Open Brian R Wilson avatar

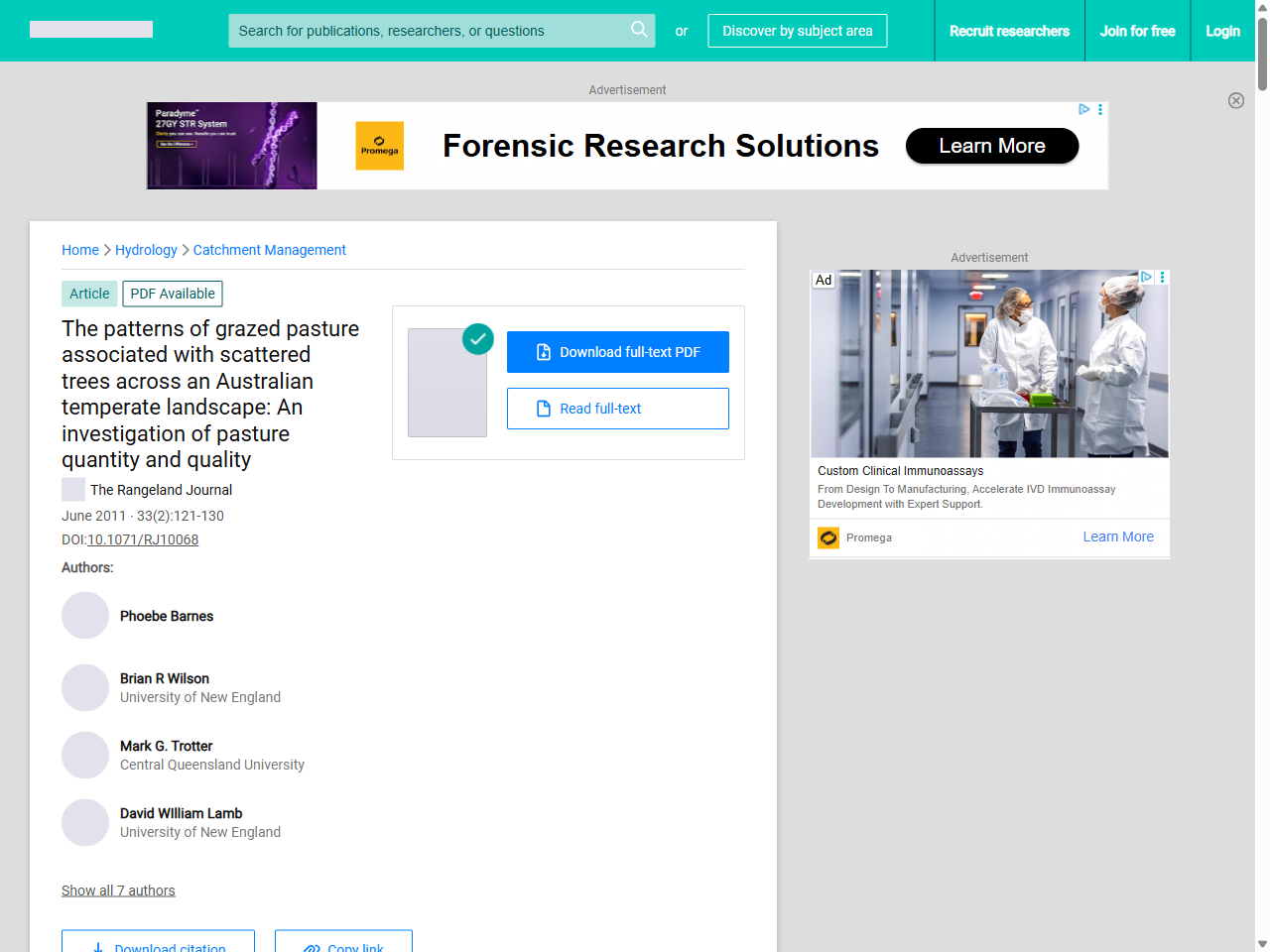(x=85, y=687)
